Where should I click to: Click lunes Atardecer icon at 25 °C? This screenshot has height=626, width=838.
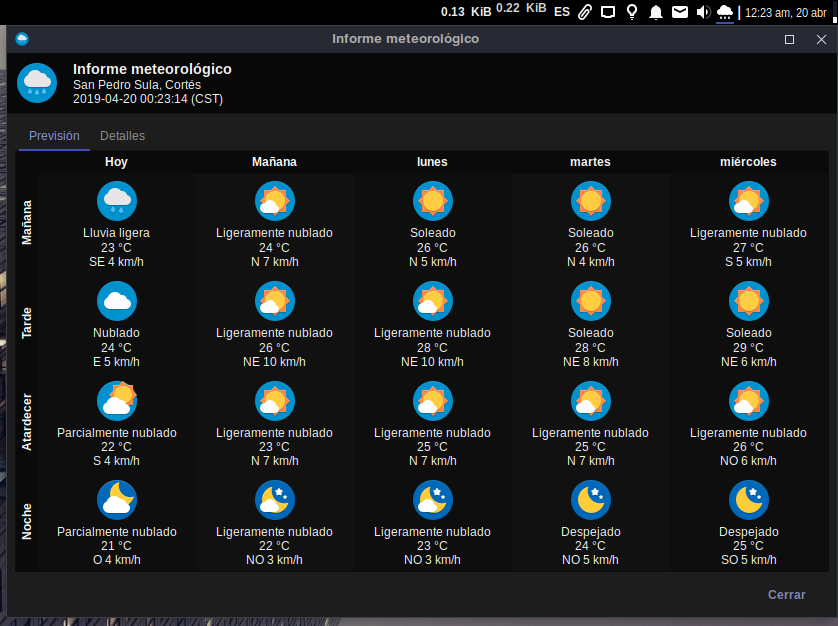433,401
